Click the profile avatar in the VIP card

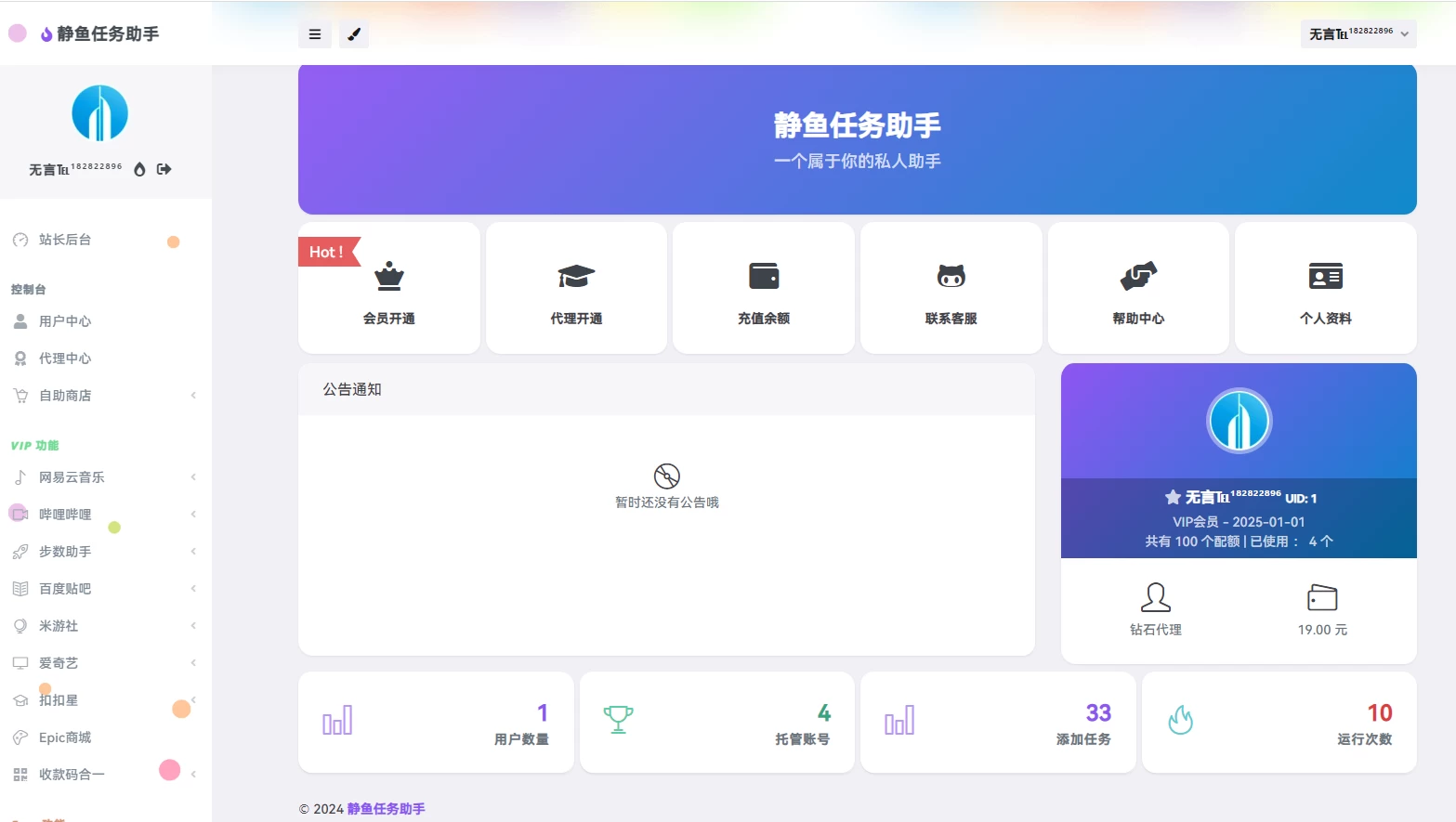click(1239, 421)
